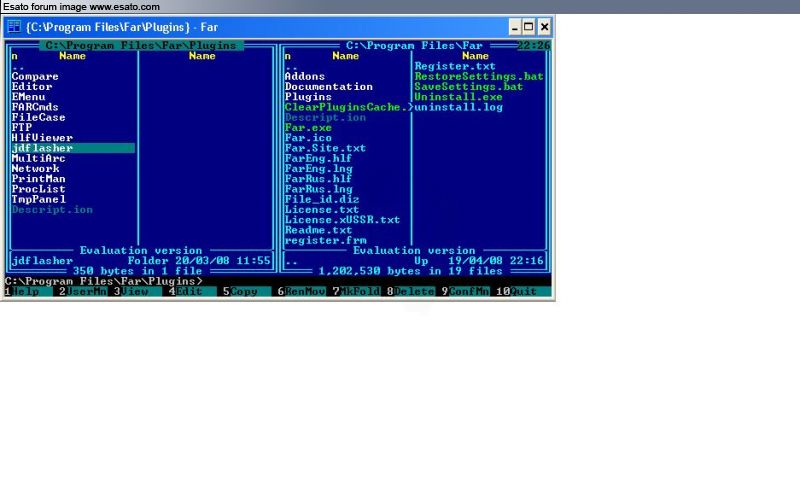Select the Network folder

pos(35,168)
